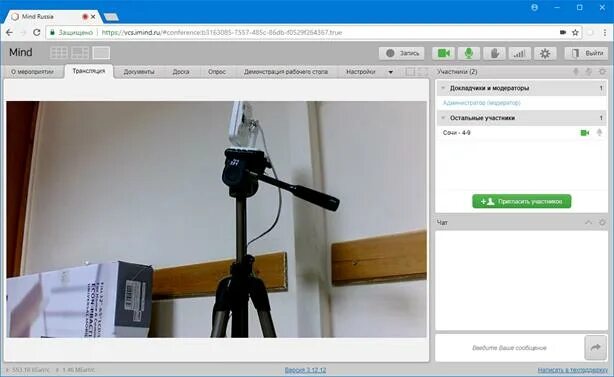The image size is (614, 377).
Task: Open the Документы tab
Action: tap(139, 72)
